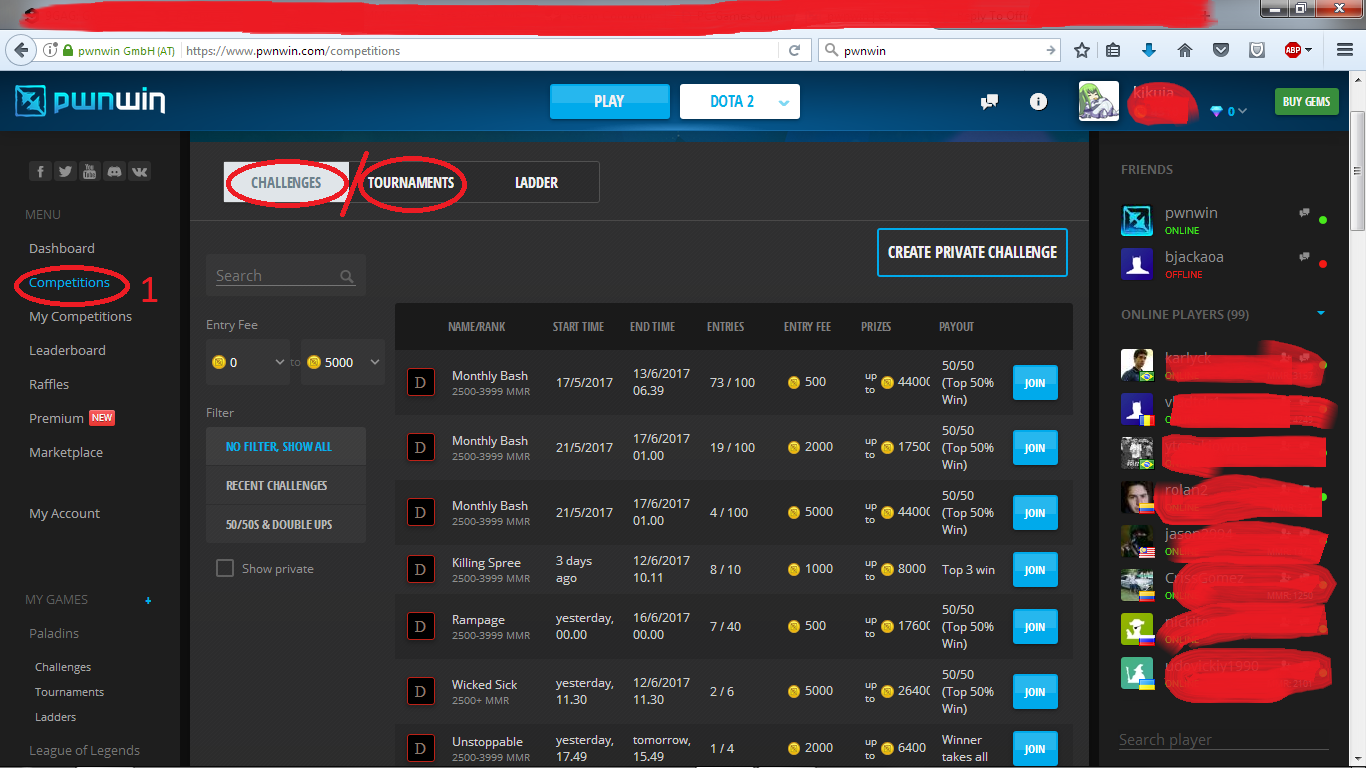
Task: Open the Adblock Plus ABP icon
Action: click(1293, 50)
